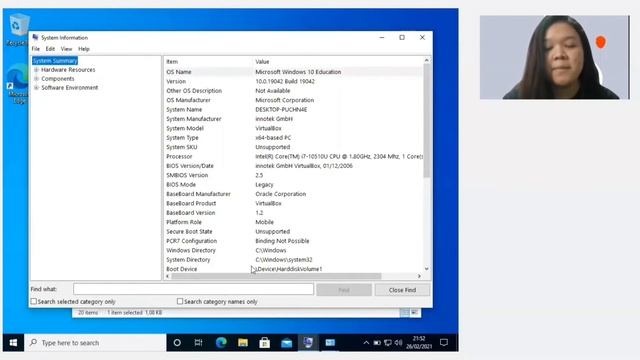Select the OS Name row
The width and height of the screenshot is (640, 360).
pos(293,72)
